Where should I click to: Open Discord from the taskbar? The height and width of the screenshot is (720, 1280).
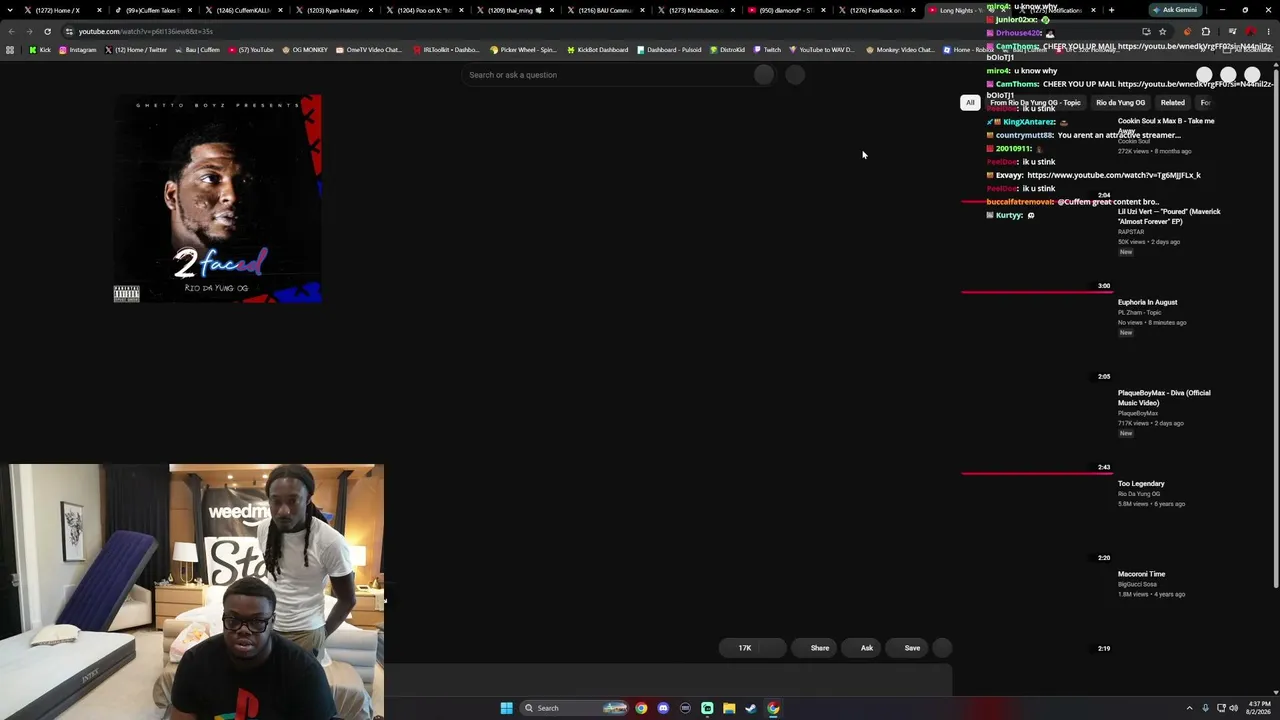(663, 708)
